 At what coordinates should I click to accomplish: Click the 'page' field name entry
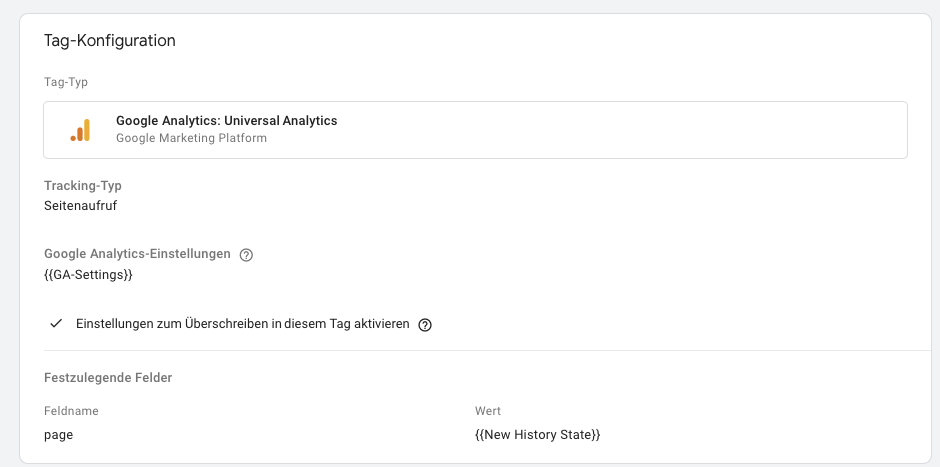click(x=59, y=435)
